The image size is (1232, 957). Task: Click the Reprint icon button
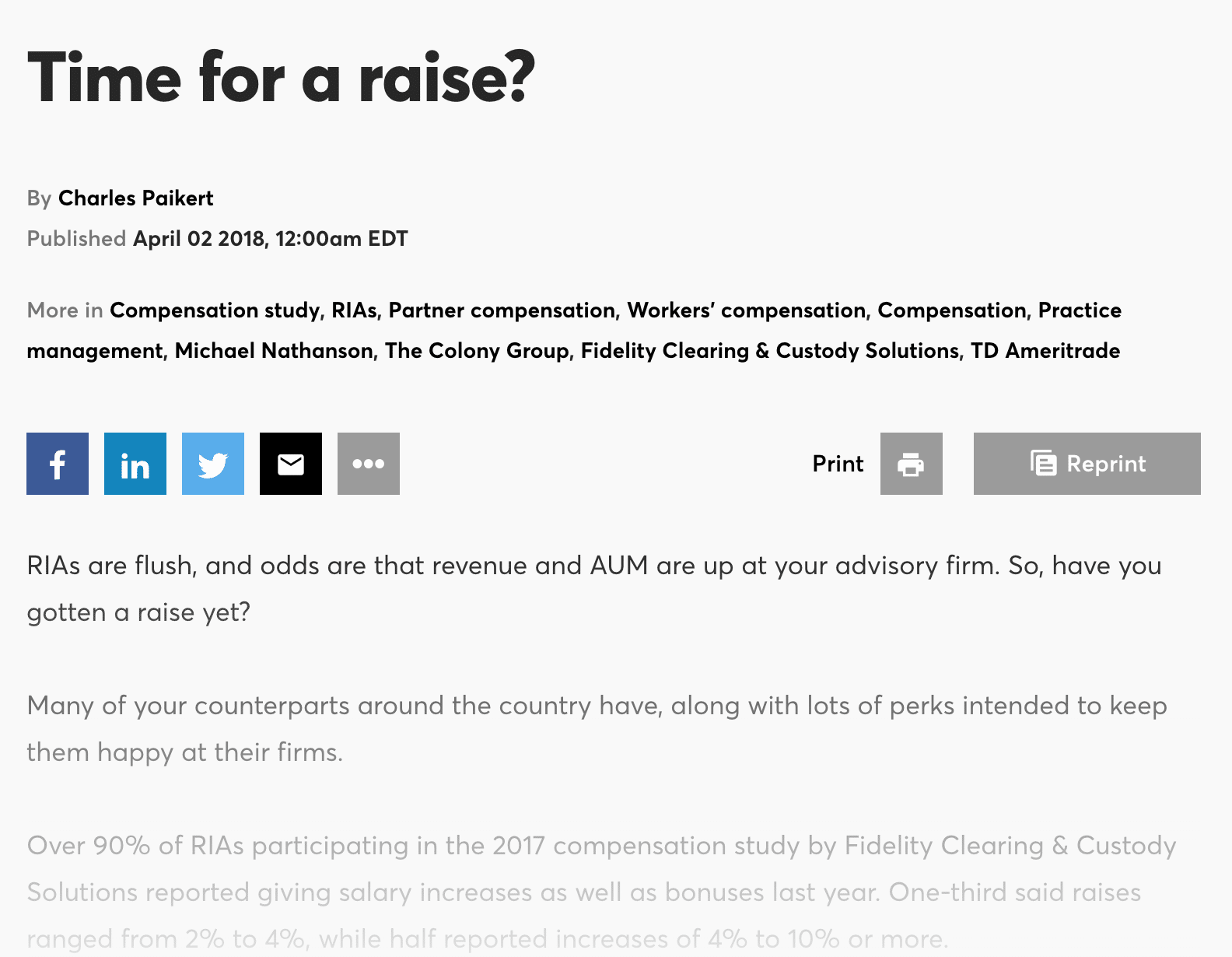pyautogui.click(x=1086, y=464)
